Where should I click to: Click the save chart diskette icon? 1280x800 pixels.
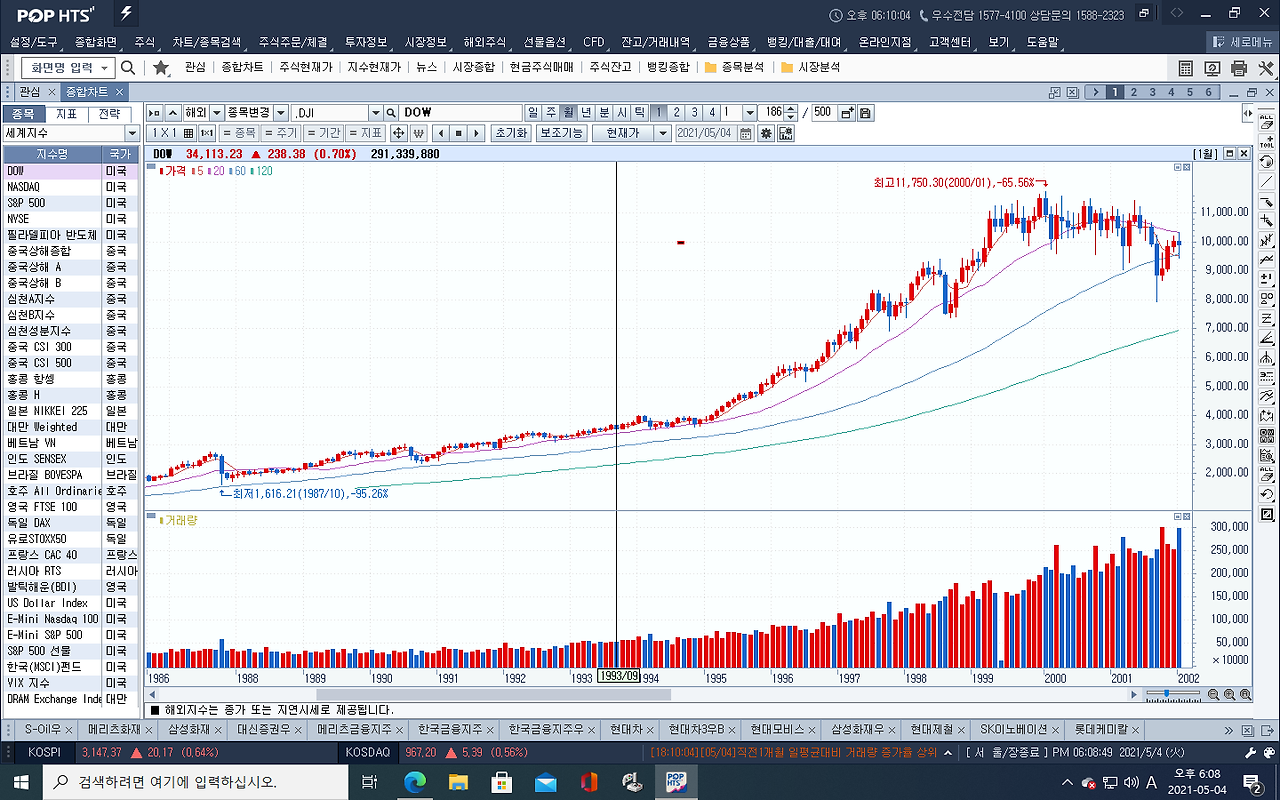pos(865,113)
